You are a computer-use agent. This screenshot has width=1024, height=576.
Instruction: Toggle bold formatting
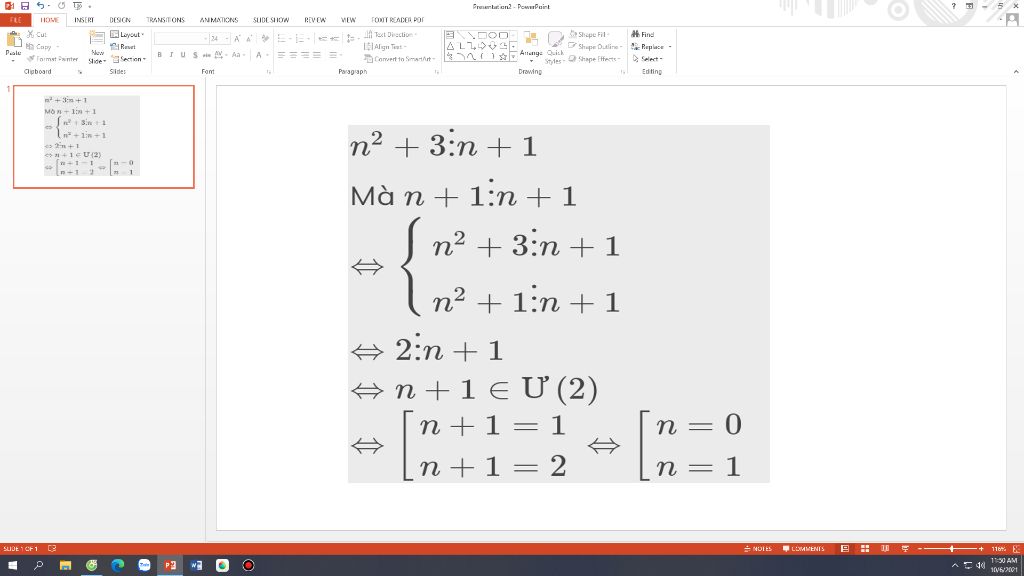coord(159,55)
